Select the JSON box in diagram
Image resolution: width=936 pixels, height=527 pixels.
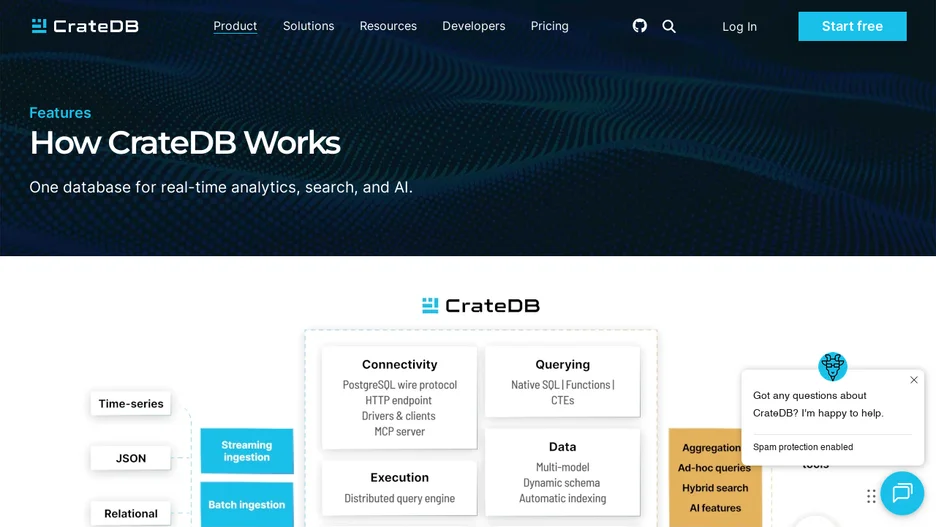pos(131,458)
